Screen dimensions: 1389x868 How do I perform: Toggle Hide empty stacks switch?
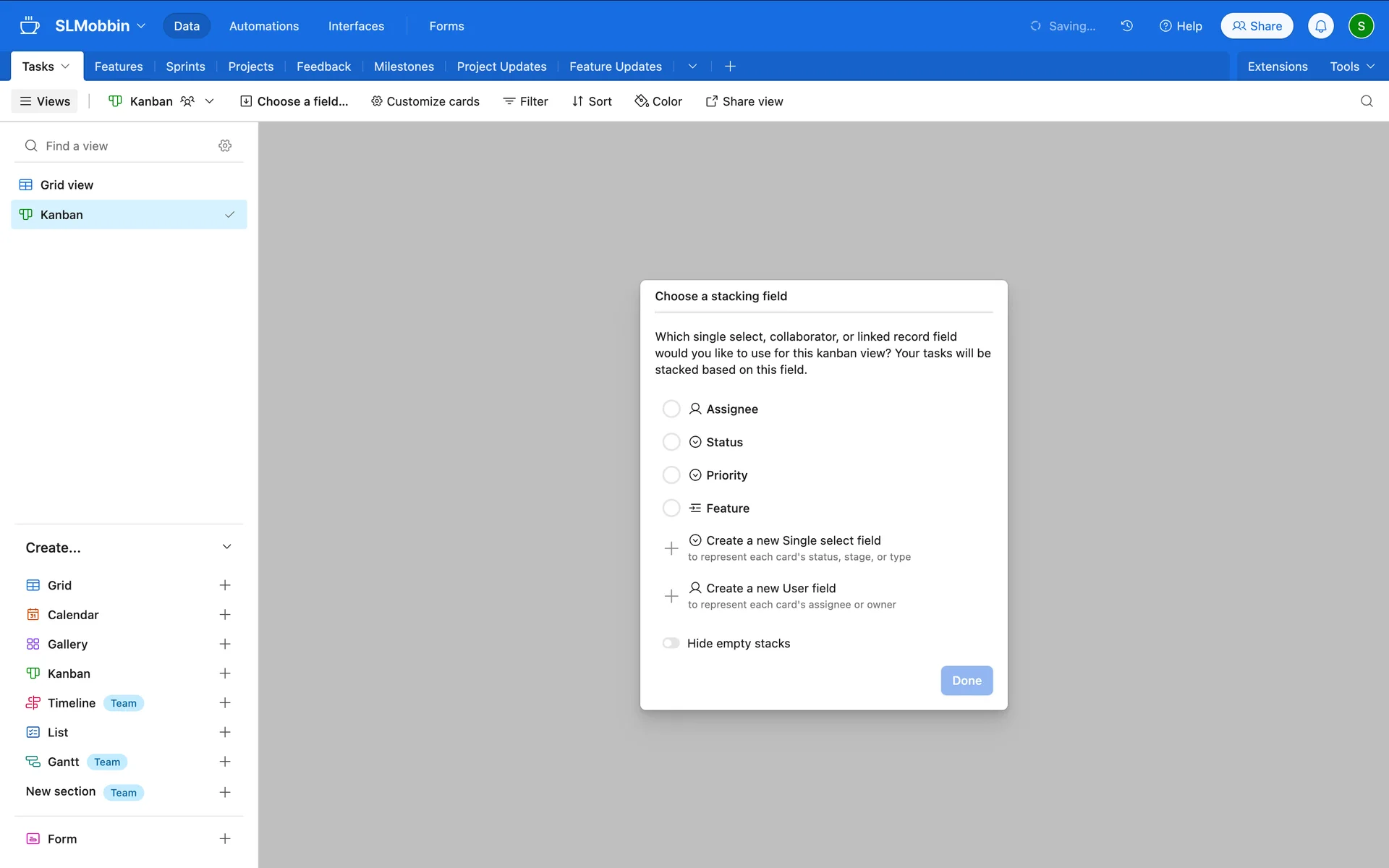coord(671,644)
